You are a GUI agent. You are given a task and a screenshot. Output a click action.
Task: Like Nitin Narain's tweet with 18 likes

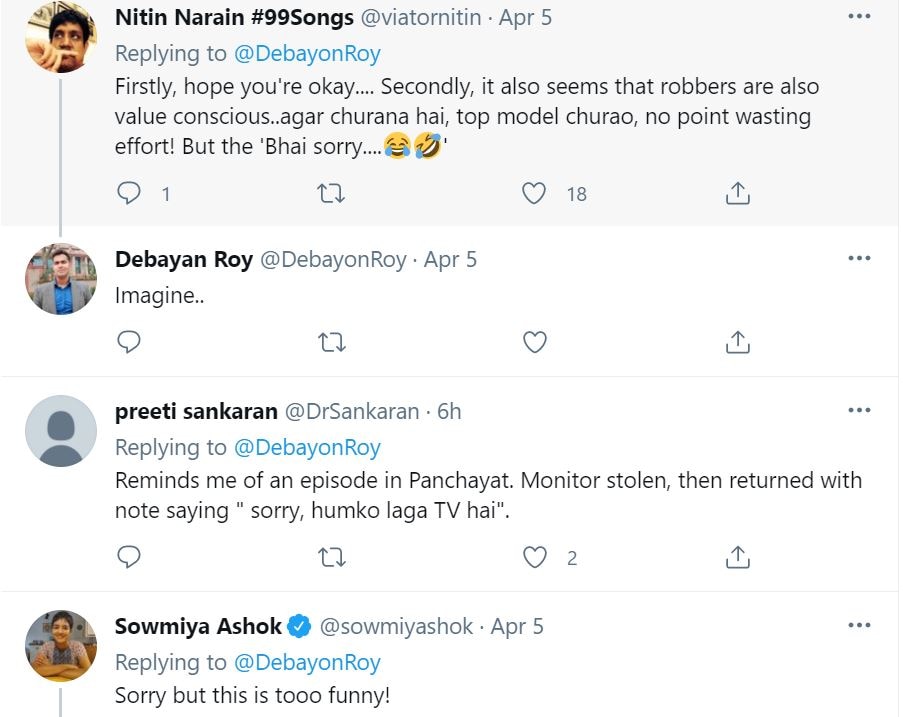point(535,193)
